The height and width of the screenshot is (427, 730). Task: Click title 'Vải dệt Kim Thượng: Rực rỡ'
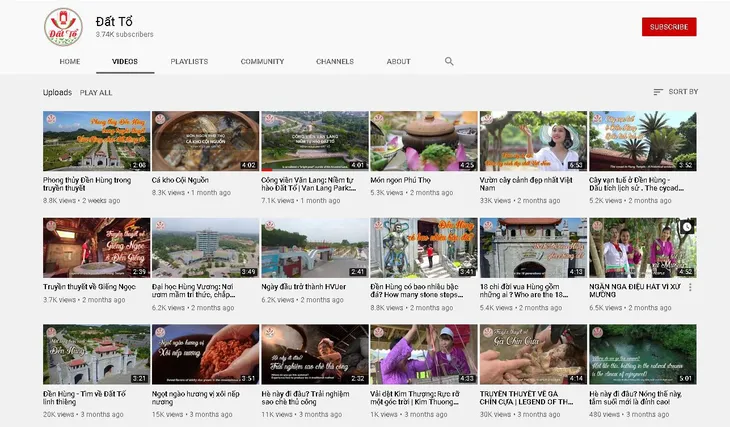(x=415, y=398)
